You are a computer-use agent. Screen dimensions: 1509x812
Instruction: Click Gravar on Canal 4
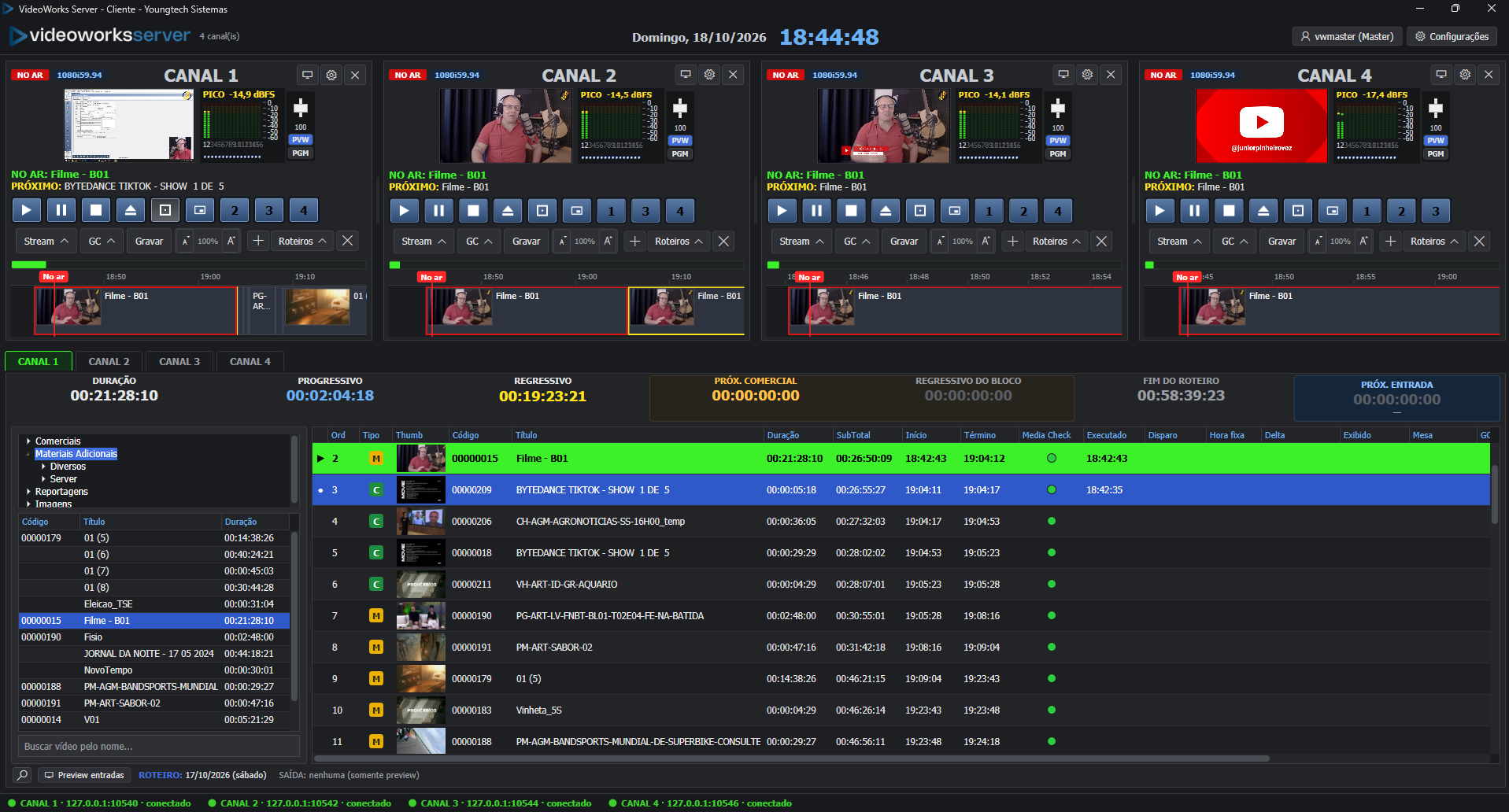1282,242
